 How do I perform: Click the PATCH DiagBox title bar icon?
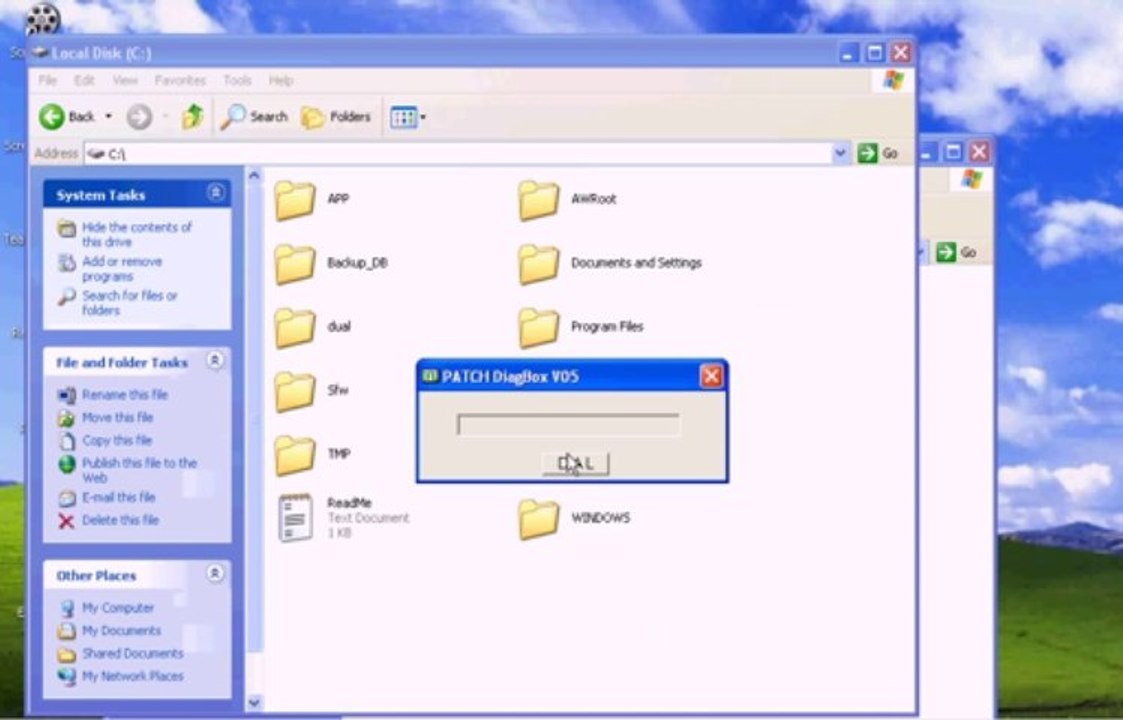click(x=430, y=375)
